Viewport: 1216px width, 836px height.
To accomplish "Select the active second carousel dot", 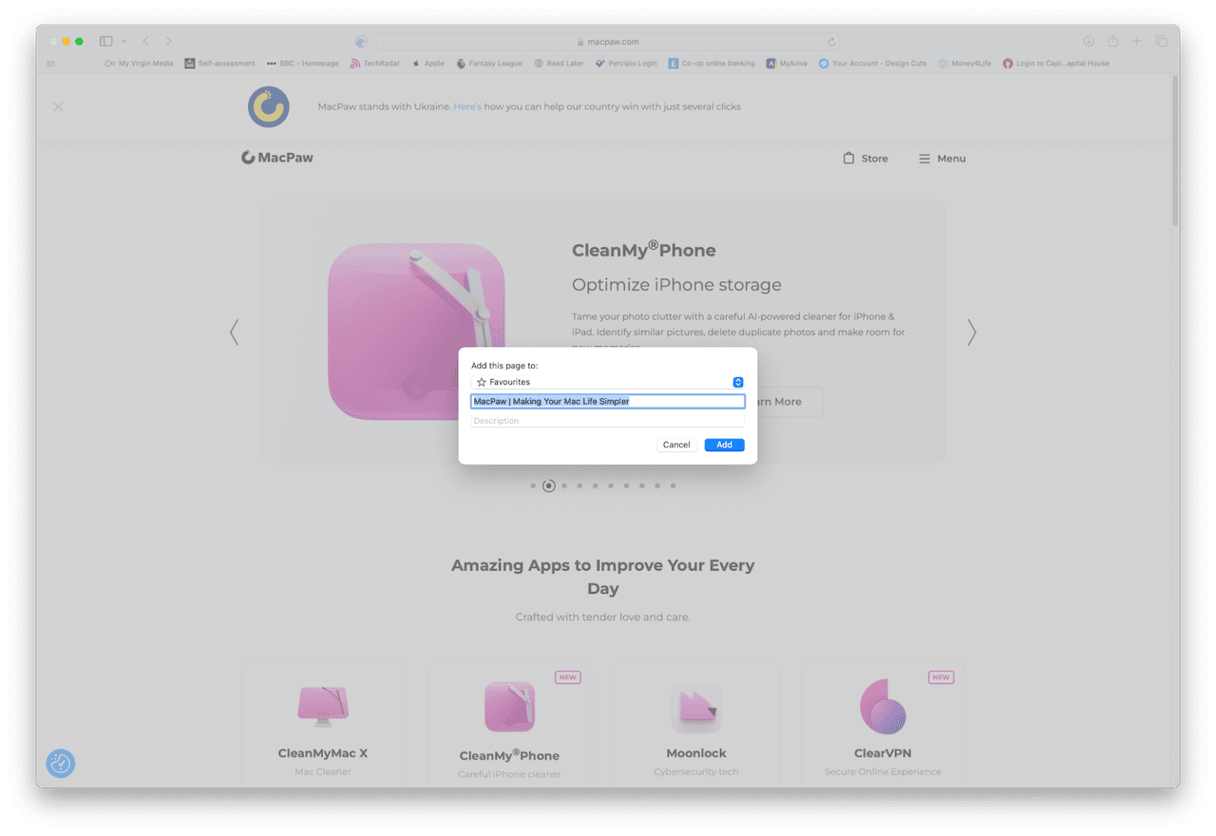I will [548, 486].
